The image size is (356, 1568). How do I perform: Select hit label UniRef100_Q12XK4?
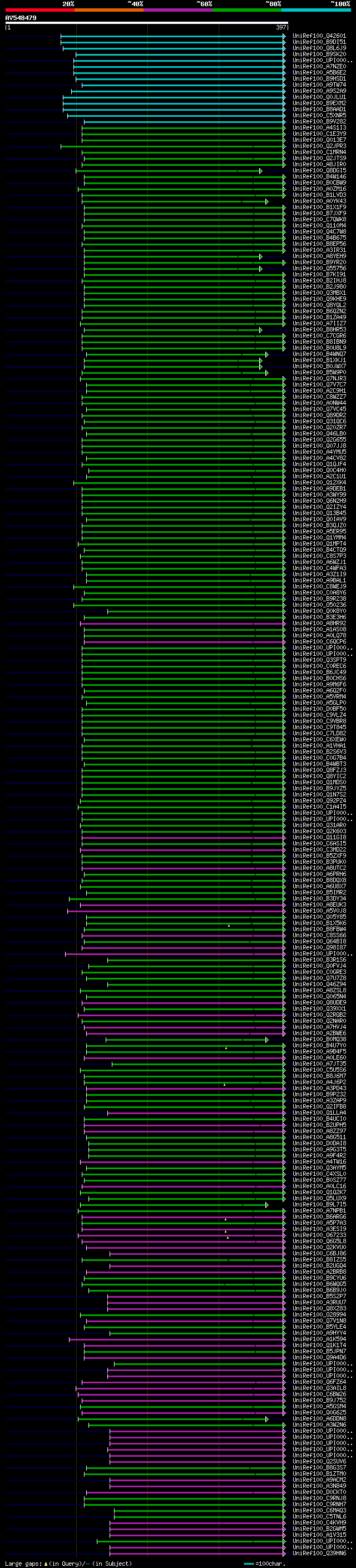319,482
